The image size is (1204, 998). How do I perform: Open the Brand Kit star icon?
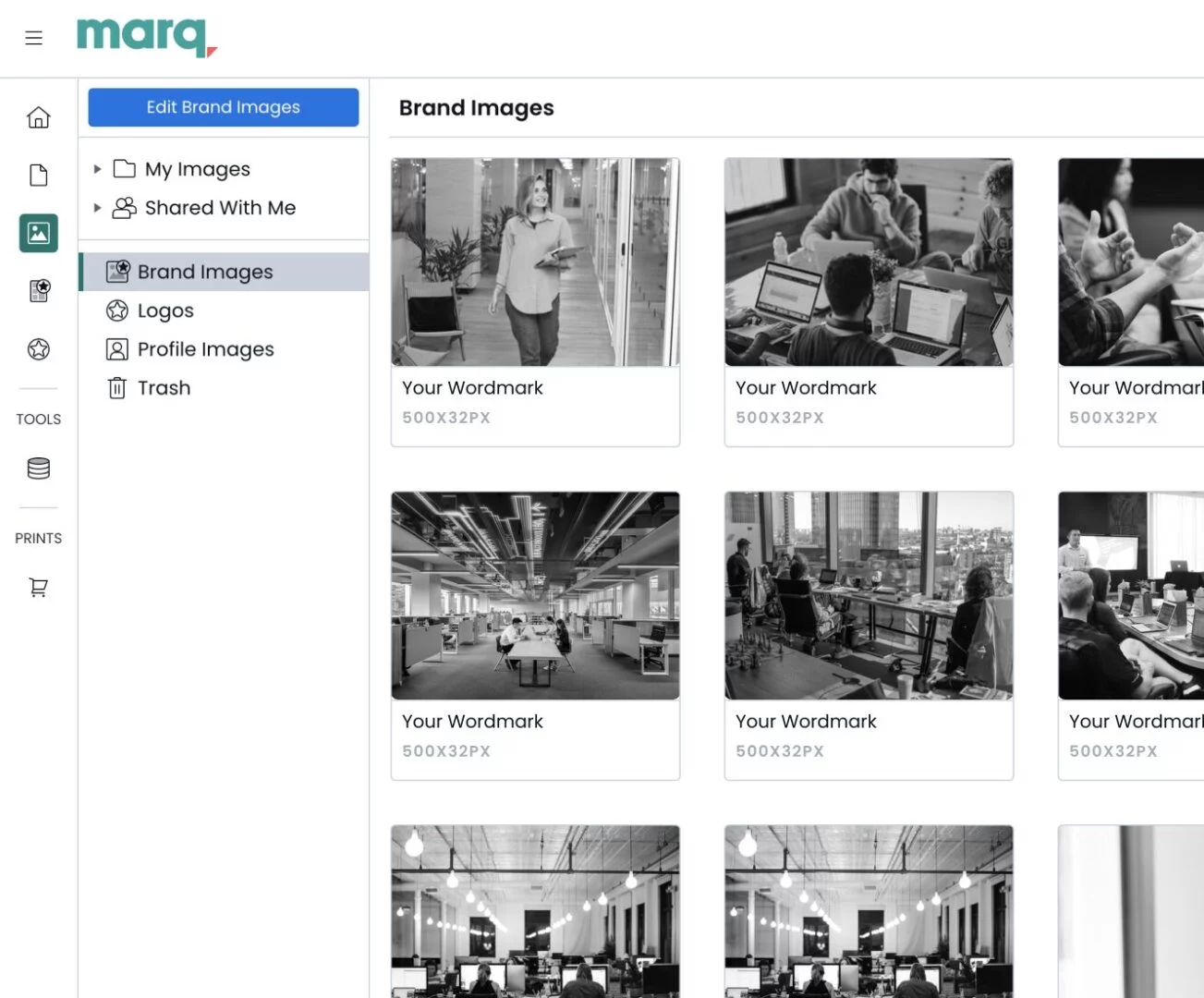[38, 348]
